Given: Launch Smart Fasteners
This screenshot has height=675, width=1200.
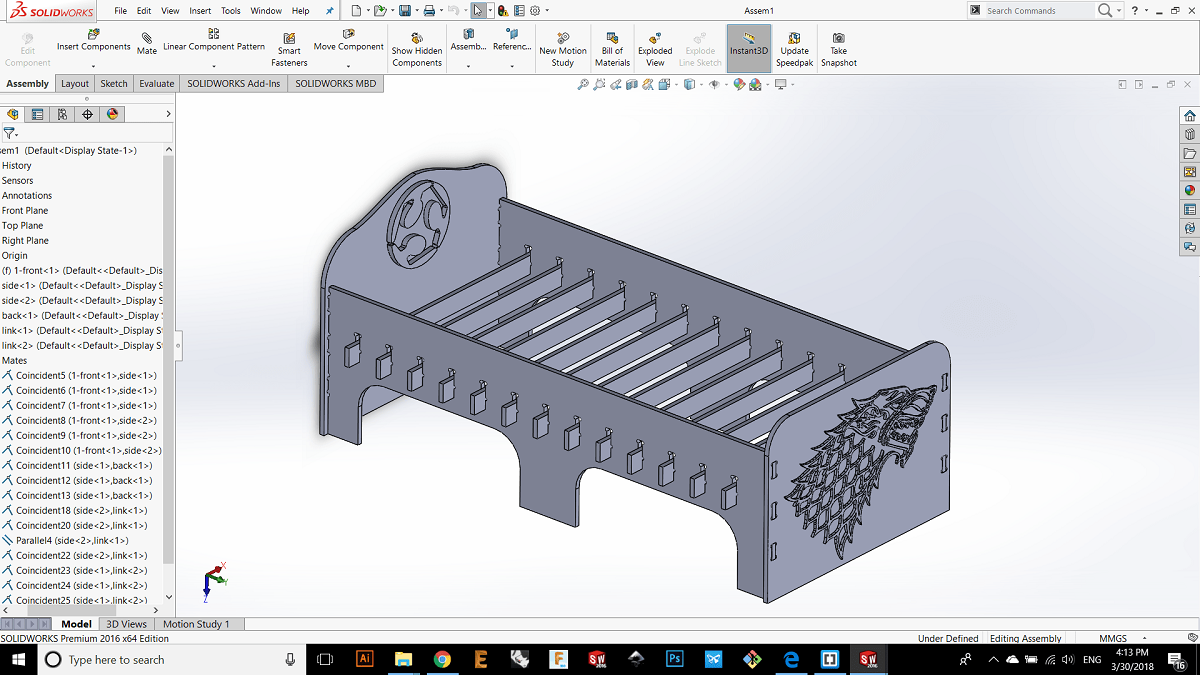Looking at the screenshot, I should click(x=289, y=50).
